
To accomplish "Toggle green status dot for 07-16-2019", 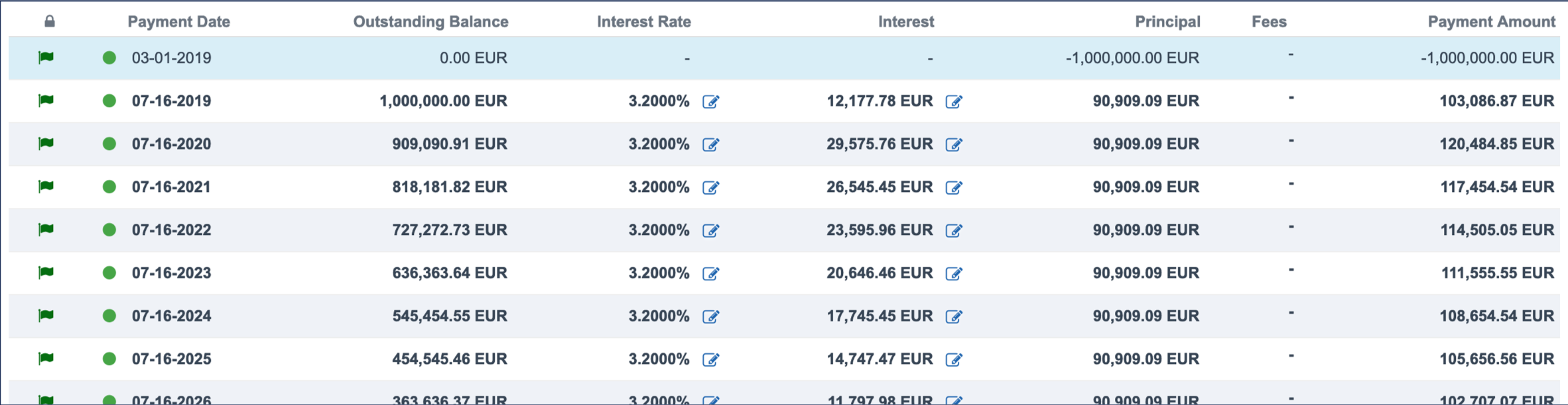I will [109, 101].
